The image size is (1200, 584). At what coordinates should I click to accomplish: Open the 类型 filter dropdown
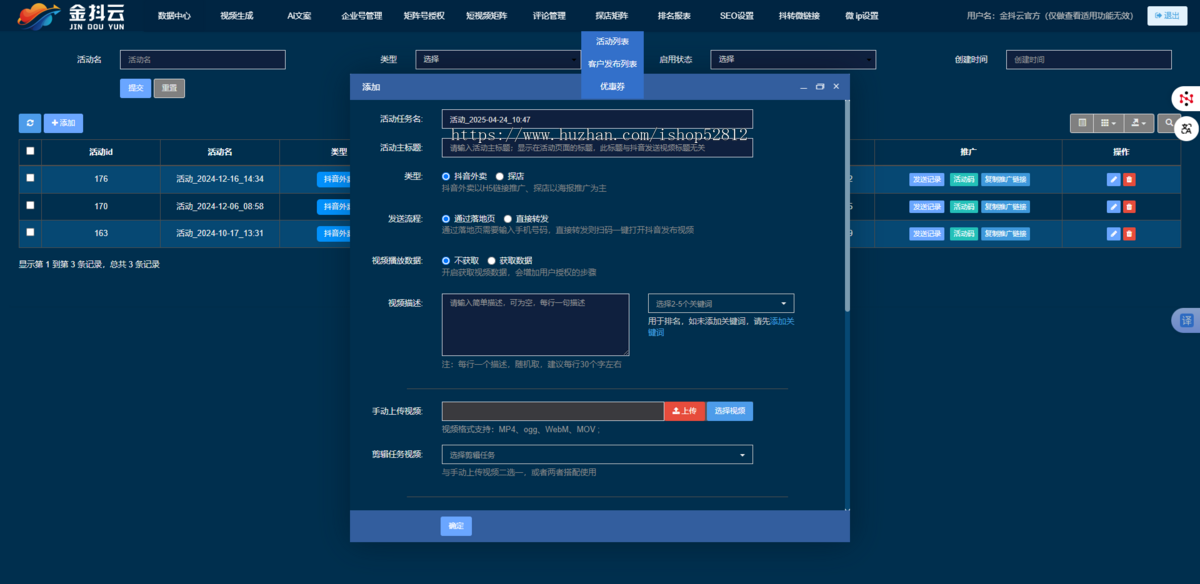pos(498,60)
